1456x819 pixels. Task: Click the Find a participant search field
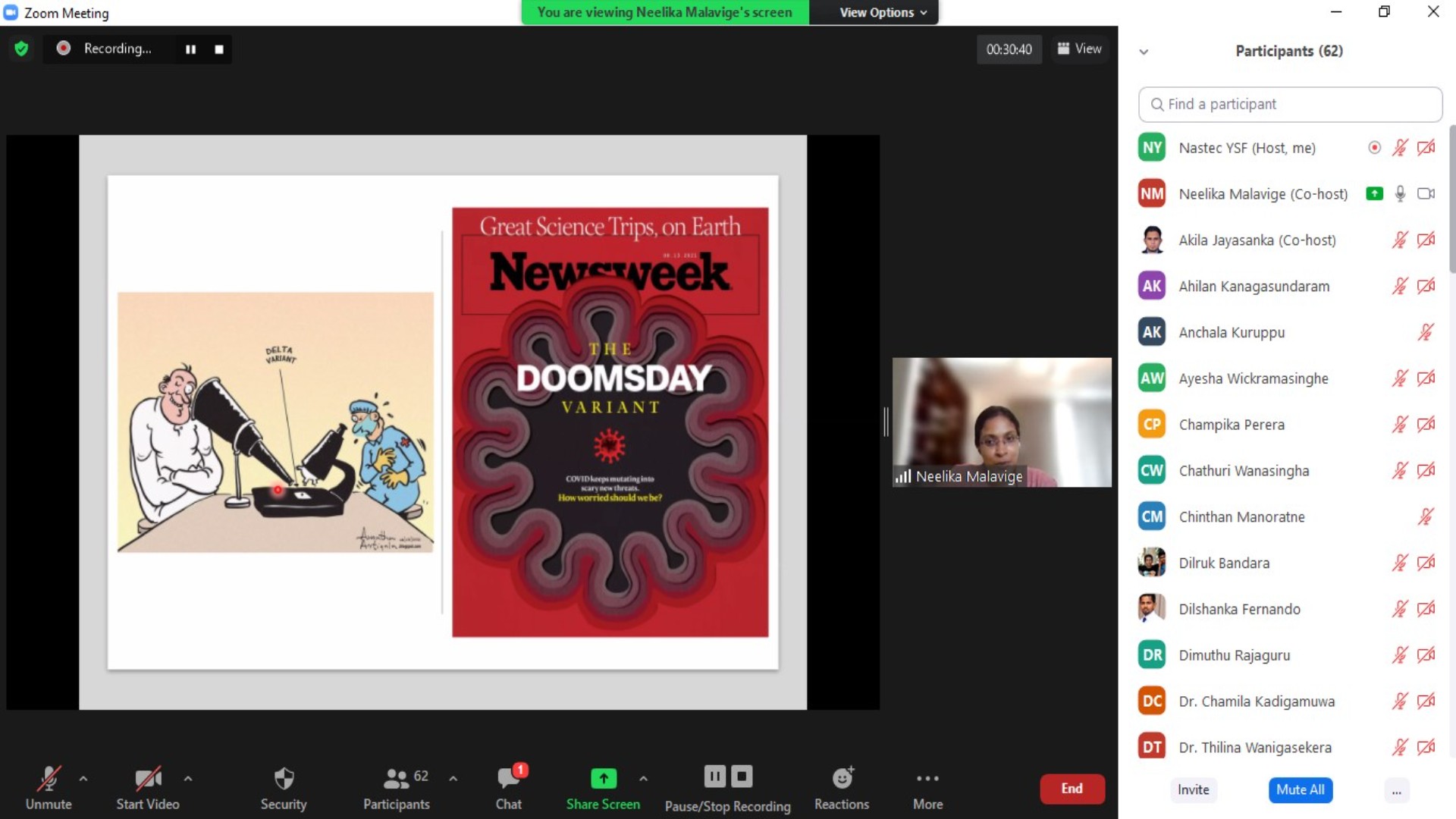1290,105
